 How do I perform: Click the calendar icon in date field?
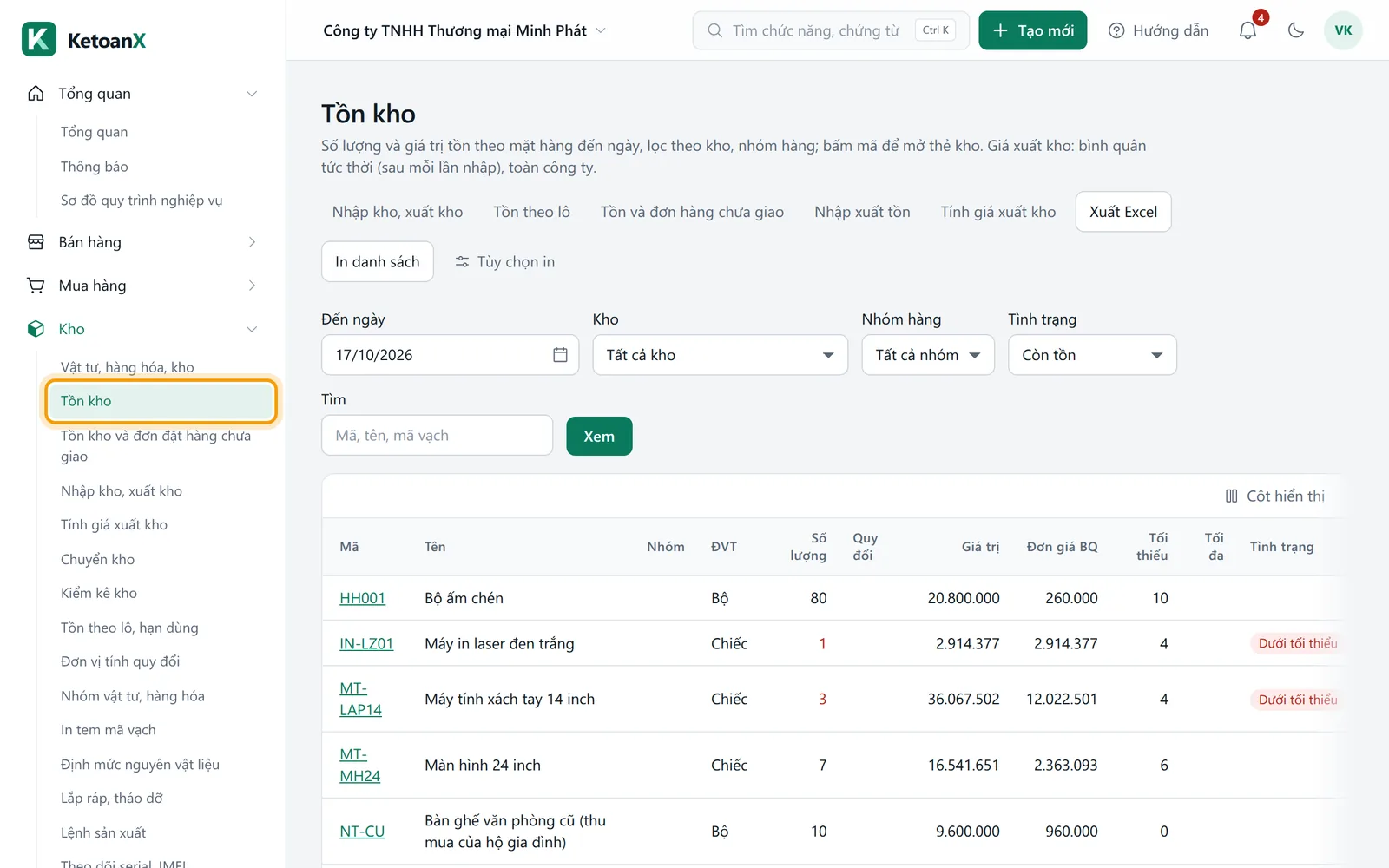point(560,355)
